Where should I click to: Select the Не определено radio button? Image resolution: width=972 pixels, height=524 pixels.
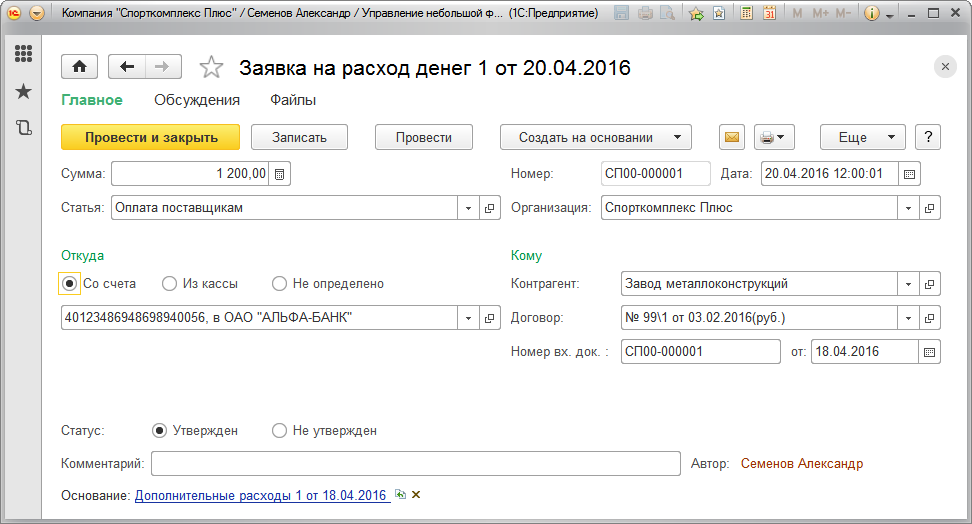[x=280, y=283]
